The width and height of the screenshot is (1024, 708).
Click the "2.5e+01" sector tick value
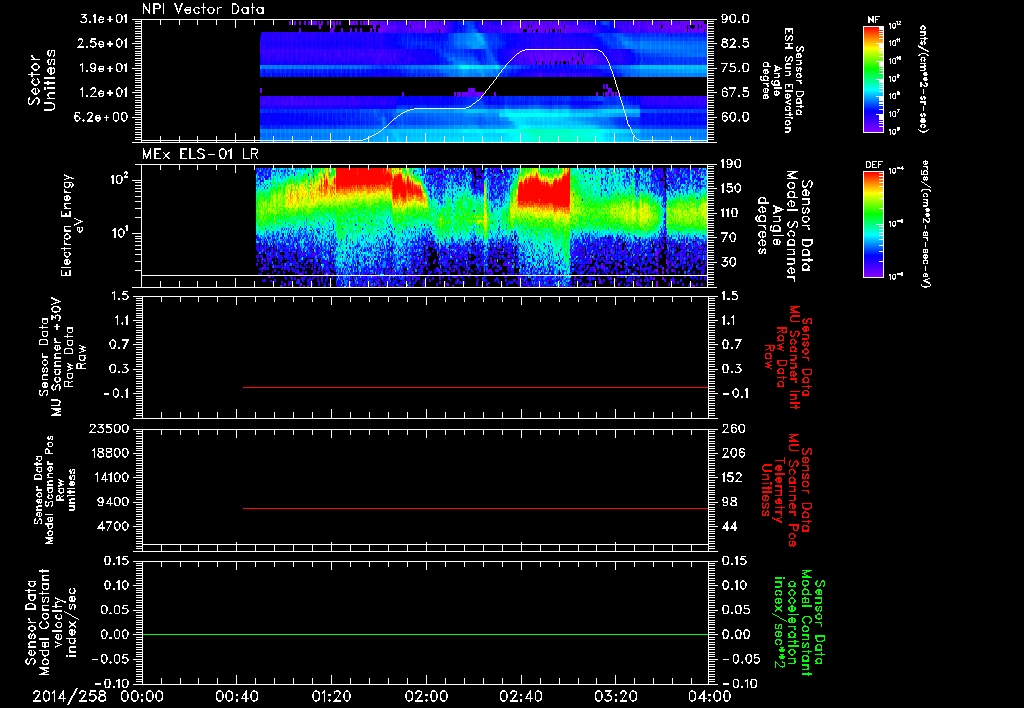point(101,43)
